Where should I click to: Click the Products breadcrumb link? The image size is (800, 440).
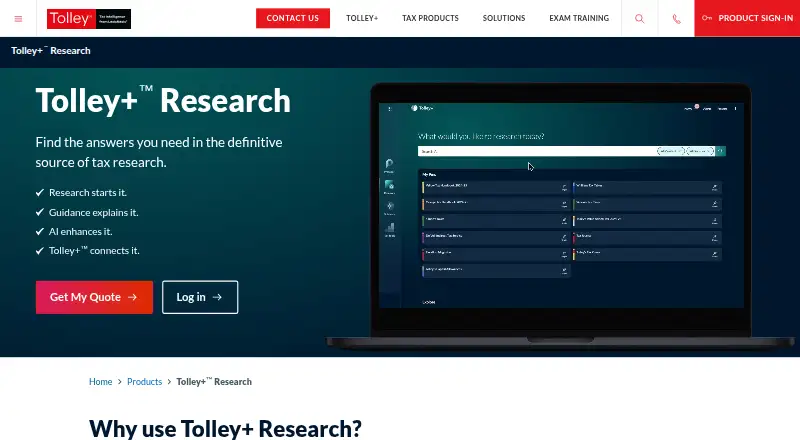tap(144, 382)
